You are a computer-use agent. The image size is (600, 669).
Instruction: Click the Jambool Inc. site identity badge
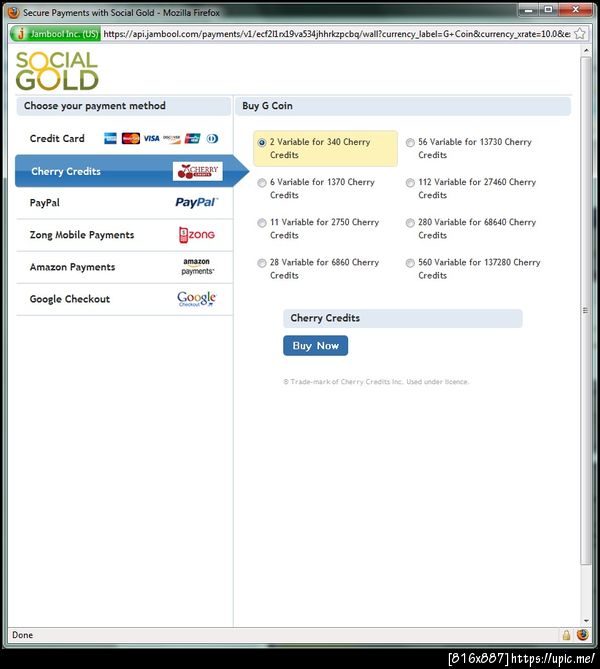[55, 34]
